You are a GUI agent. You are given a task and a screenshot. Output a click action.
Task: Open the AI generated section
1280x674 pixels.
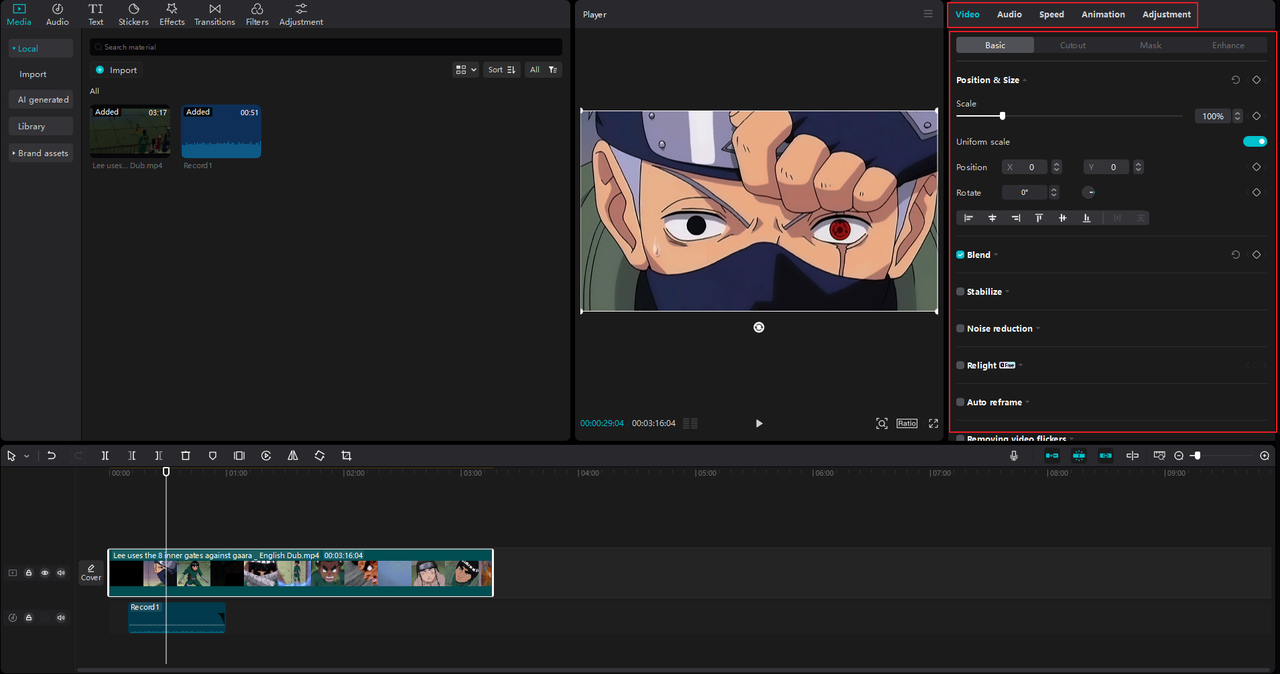point(42,100)
